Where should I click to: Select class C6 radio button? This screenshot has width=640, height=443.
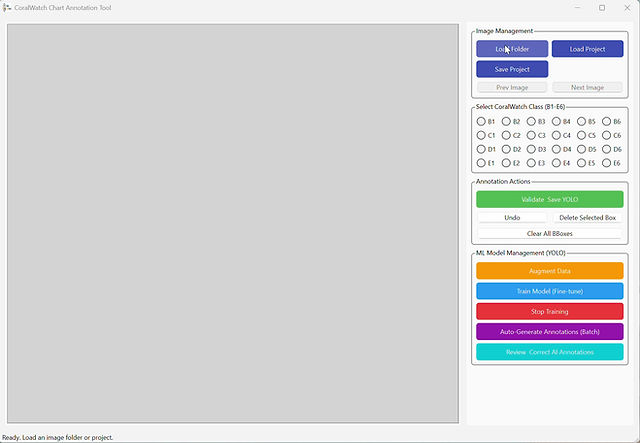pos(607,135)
